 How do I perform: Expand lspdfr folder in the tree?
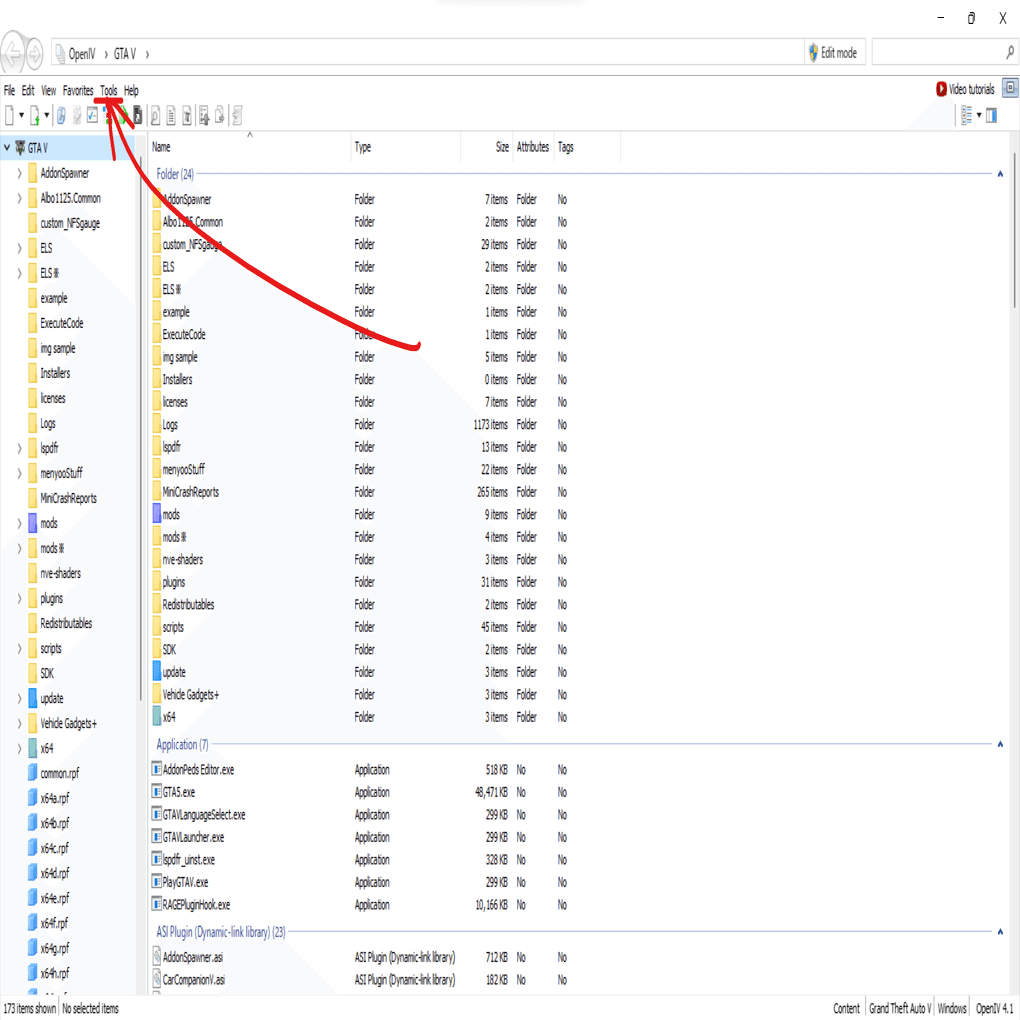point(19,448)
